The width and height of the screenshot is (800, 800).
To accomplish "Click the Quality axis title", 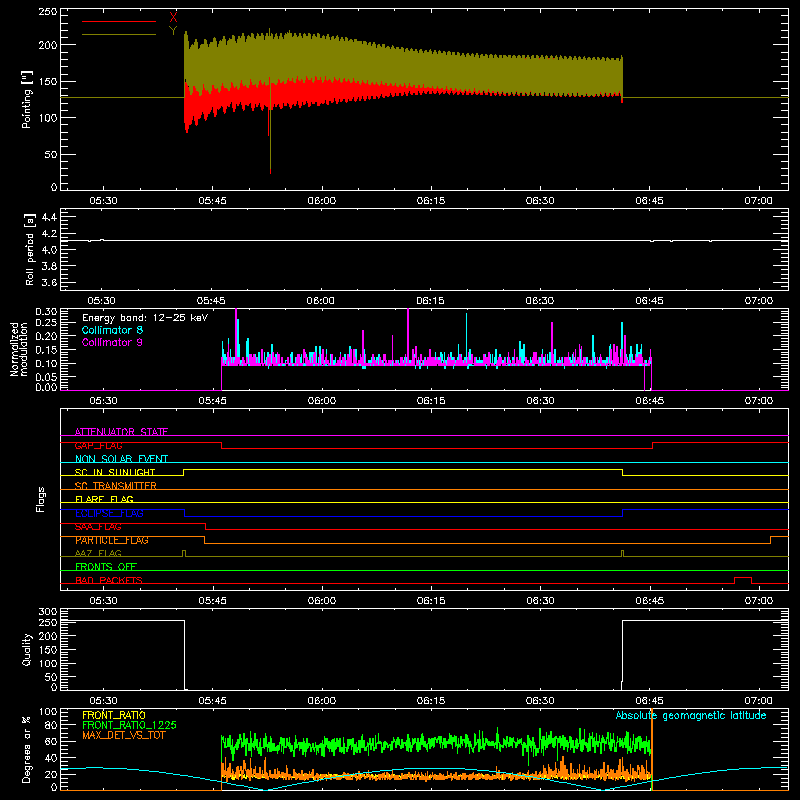I will (27, 649).
